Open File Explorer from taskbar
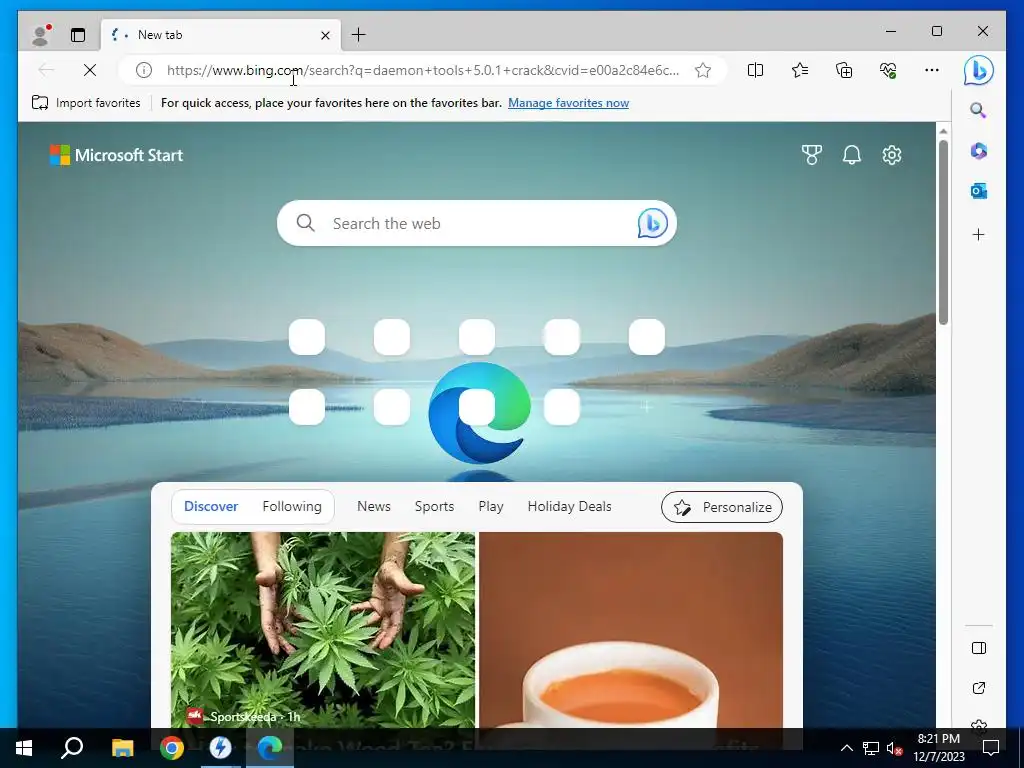 pyautogui.click(x=122, y=748)
